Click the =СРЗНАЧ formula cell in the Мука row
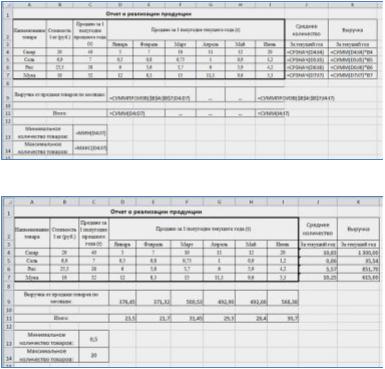The width and height of the screenshot is (385, 369). click(x=307, y=75)
